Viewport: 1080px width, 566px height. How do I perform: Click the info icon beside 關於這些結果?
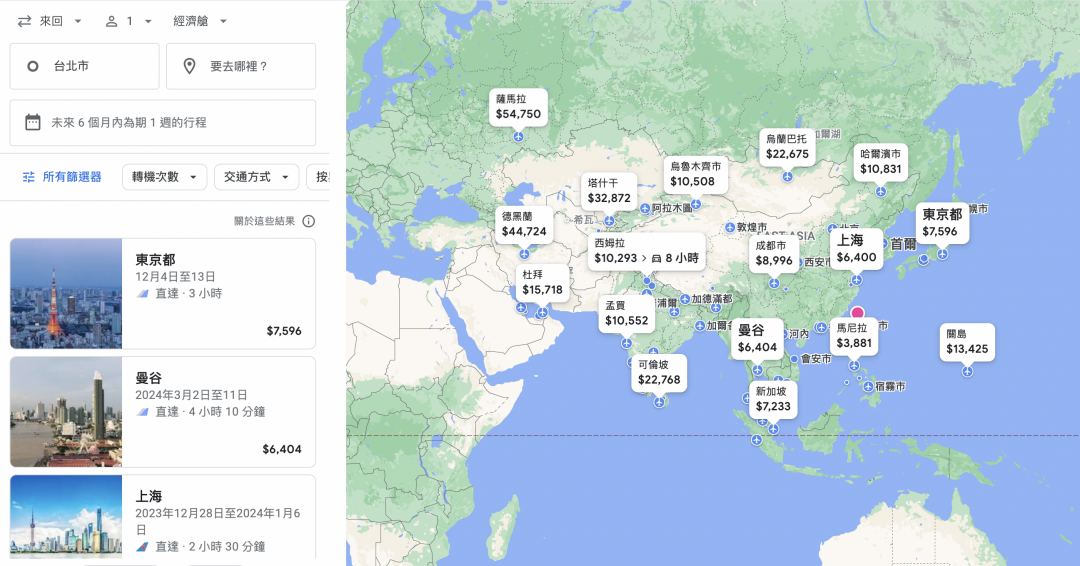click(309, 221)
